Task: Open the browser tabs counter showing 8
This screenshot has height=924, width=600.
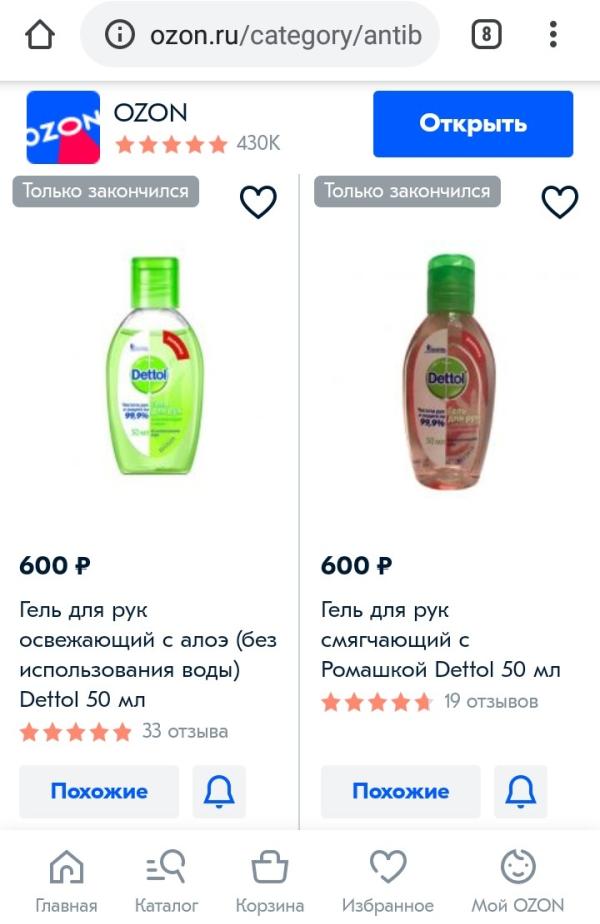Action: point(485,36)
